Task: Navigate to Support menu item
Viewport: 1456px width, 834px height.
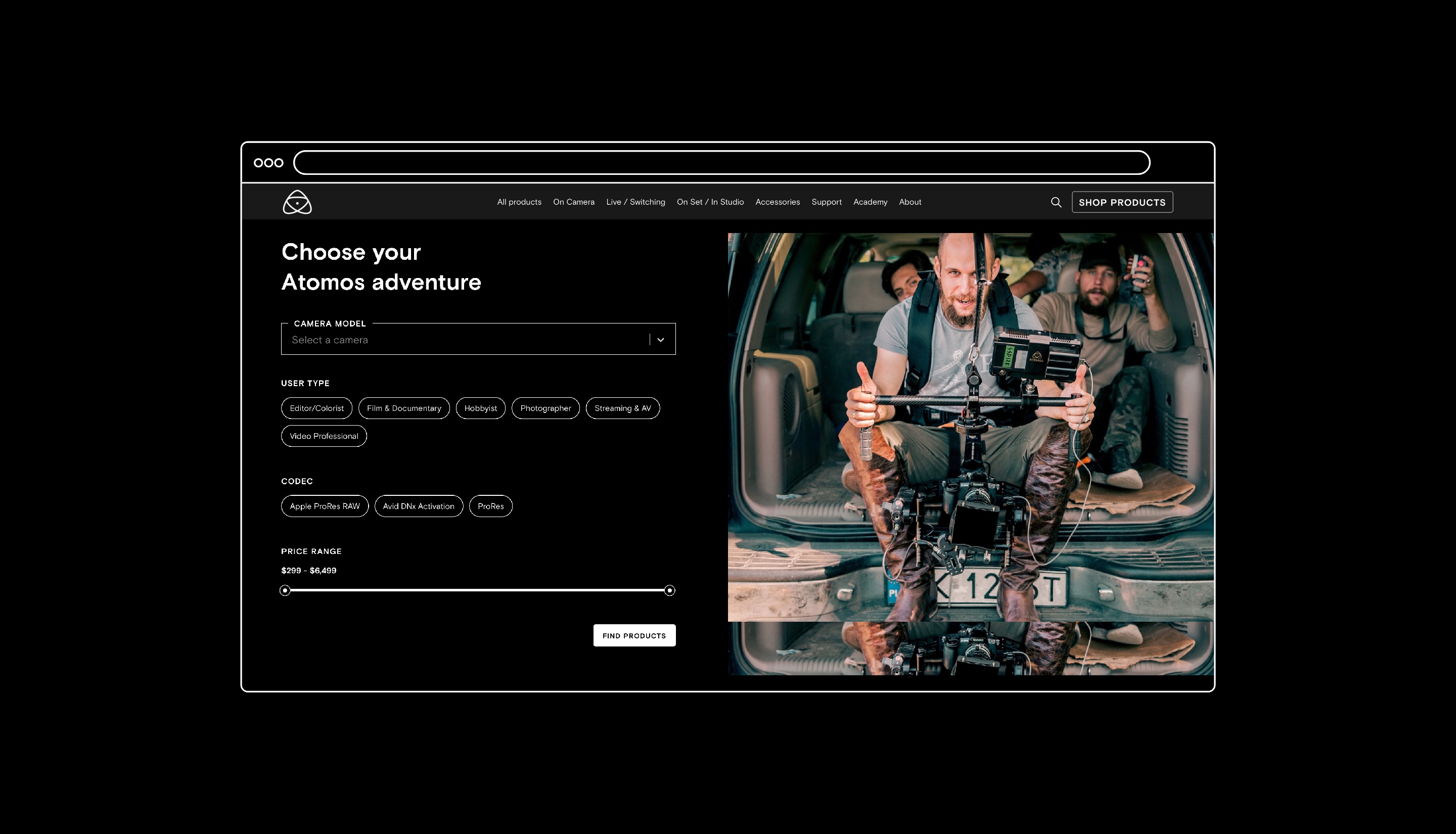Action: (x=826, y=202)
